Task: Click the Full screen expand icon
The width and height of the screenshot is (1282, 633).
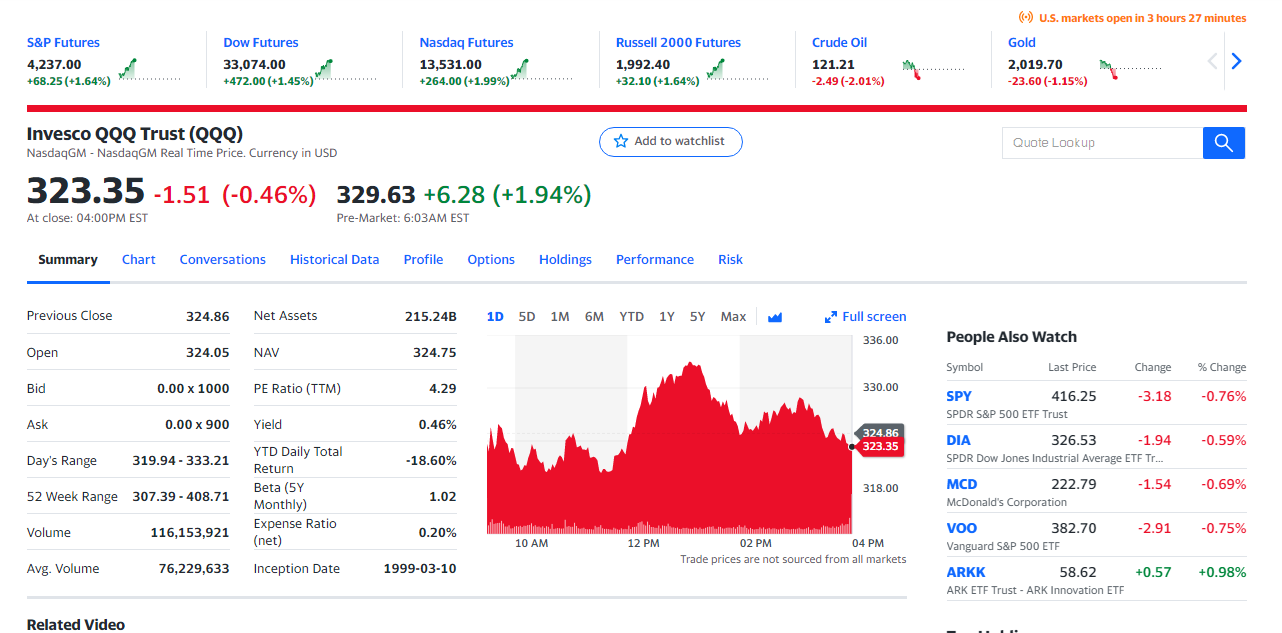Action: [830, 317]
